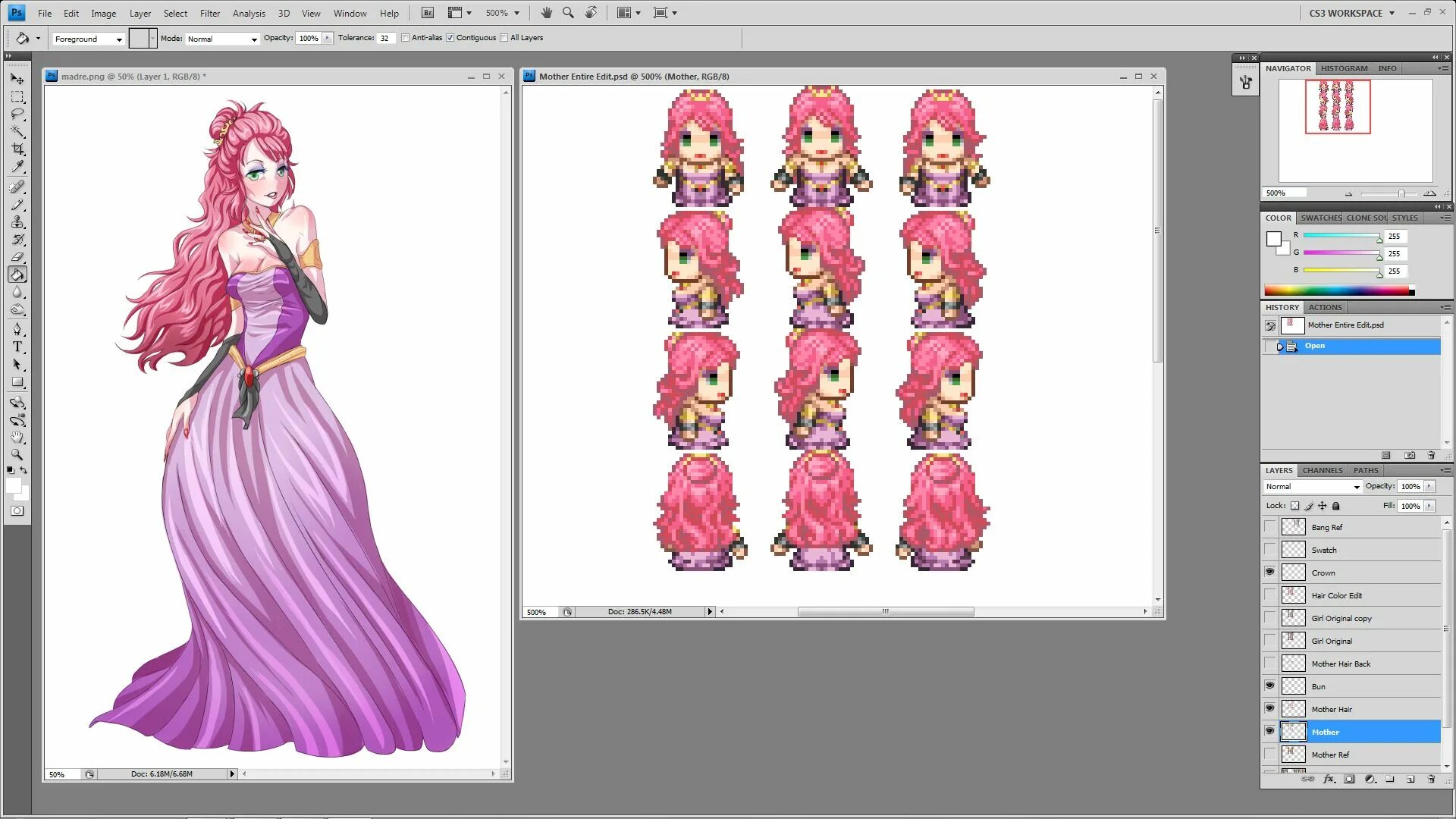Screen dimensions: 1456x819
Task: Switch to the Channels tab
Action: (1323, 470)
